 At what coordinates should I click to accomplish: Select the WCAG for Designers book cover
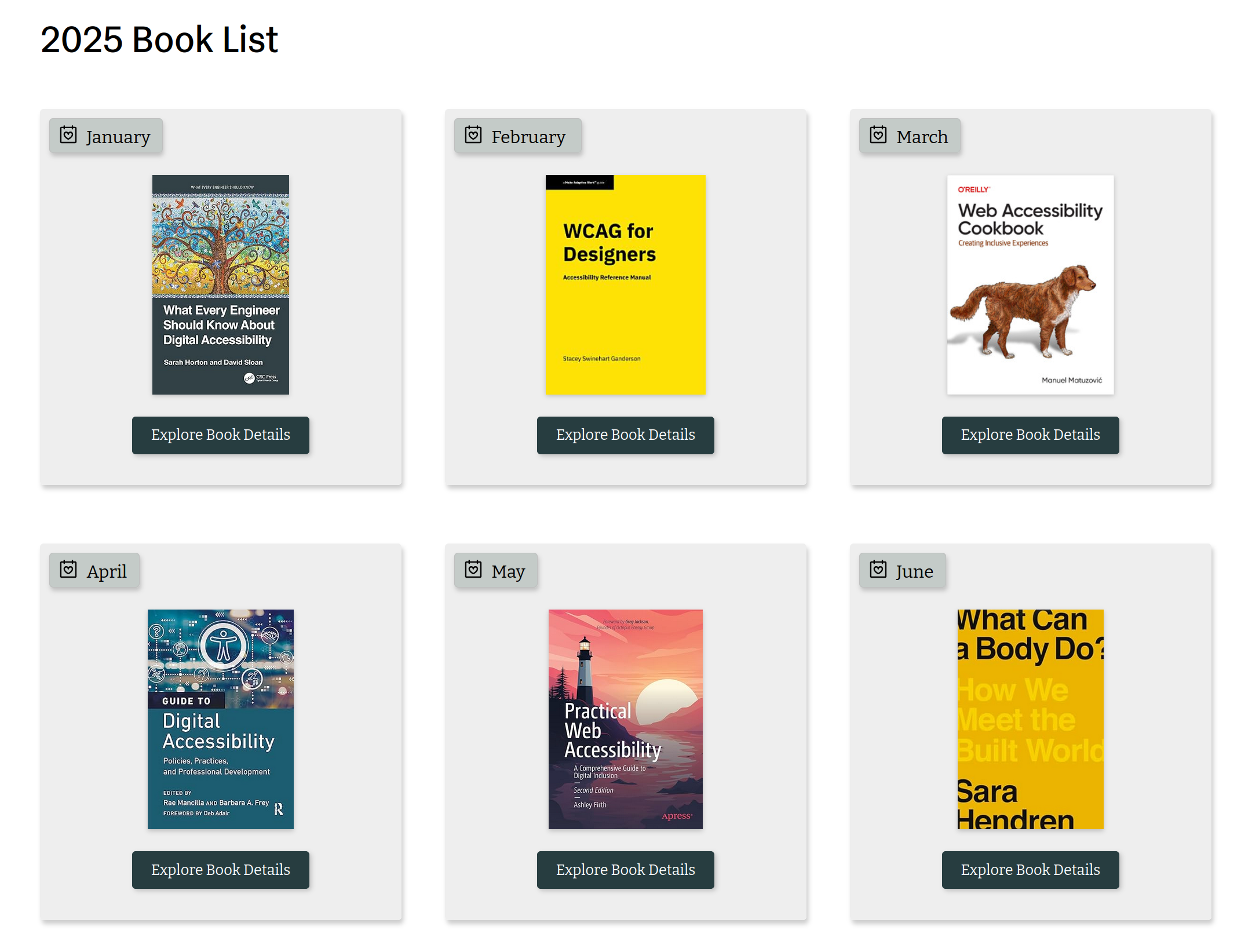point(626,284)
